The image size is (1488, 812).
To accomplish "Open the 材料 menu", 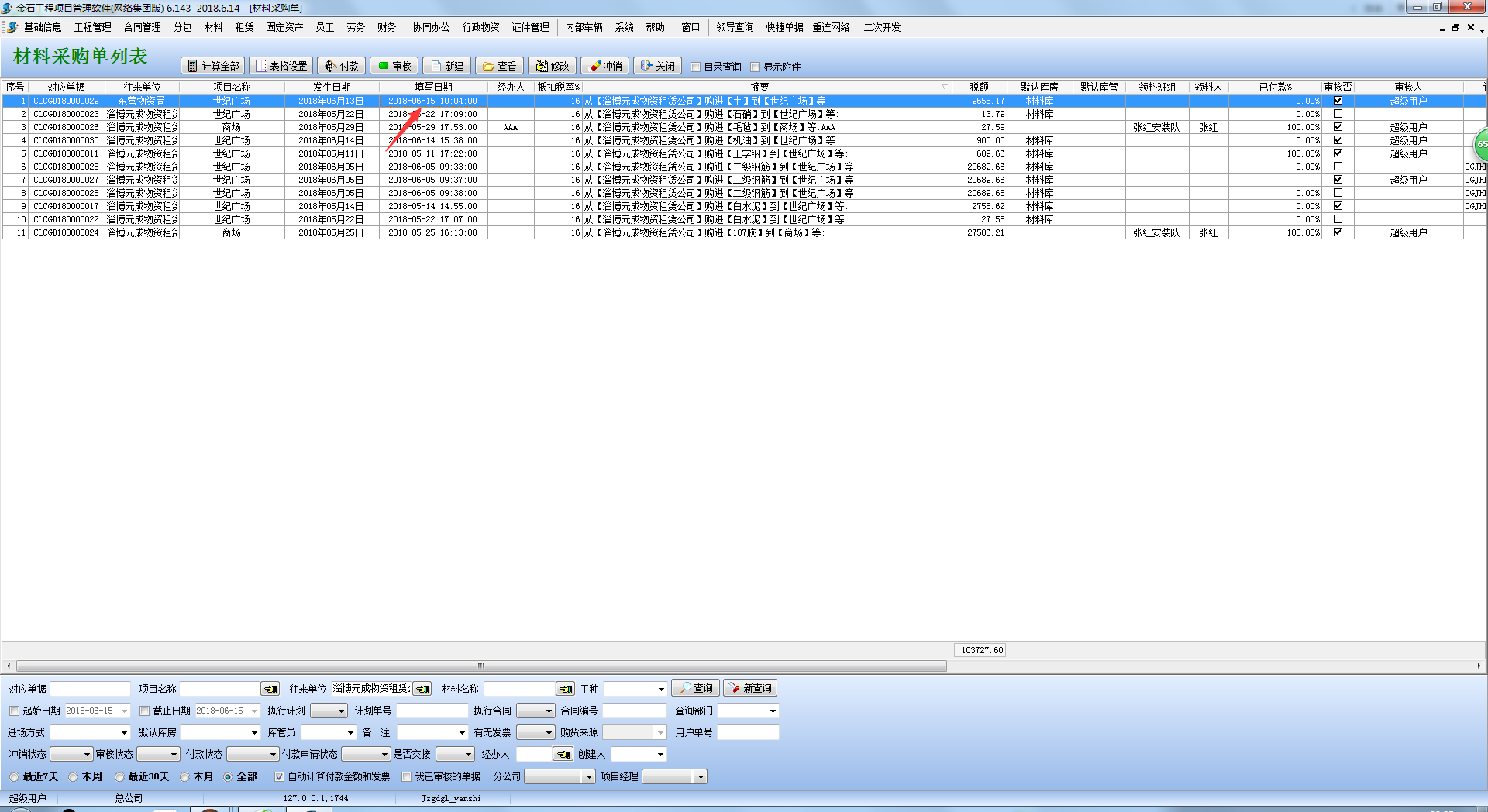I will click(213, 27).
